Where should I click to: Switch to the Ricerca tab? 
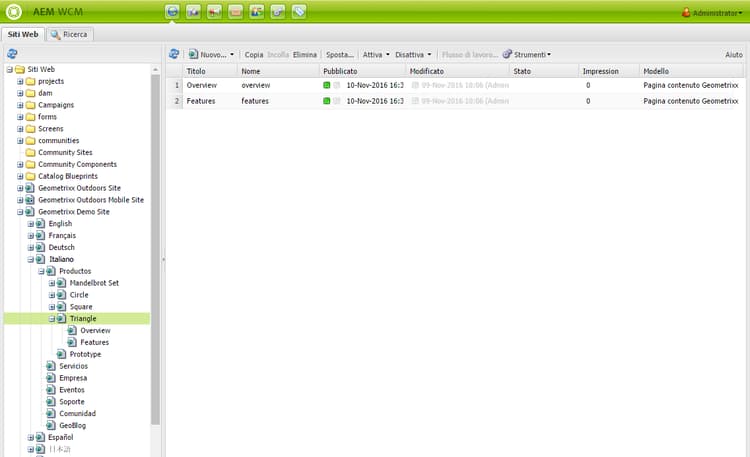click(70, 34)
